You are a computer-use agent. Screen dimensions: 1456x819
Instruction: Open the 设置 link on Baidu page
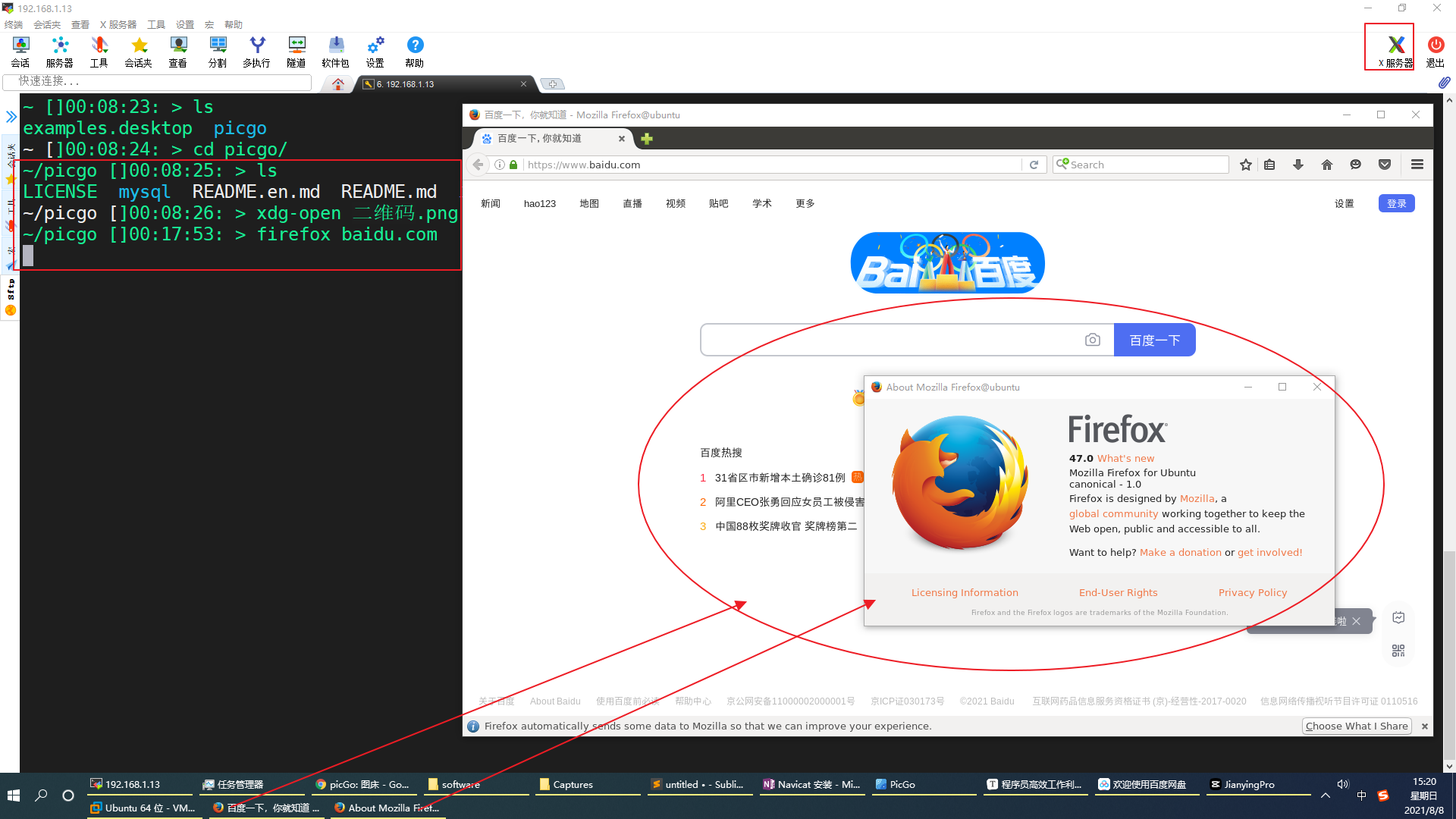click(x=1345, y=203)
